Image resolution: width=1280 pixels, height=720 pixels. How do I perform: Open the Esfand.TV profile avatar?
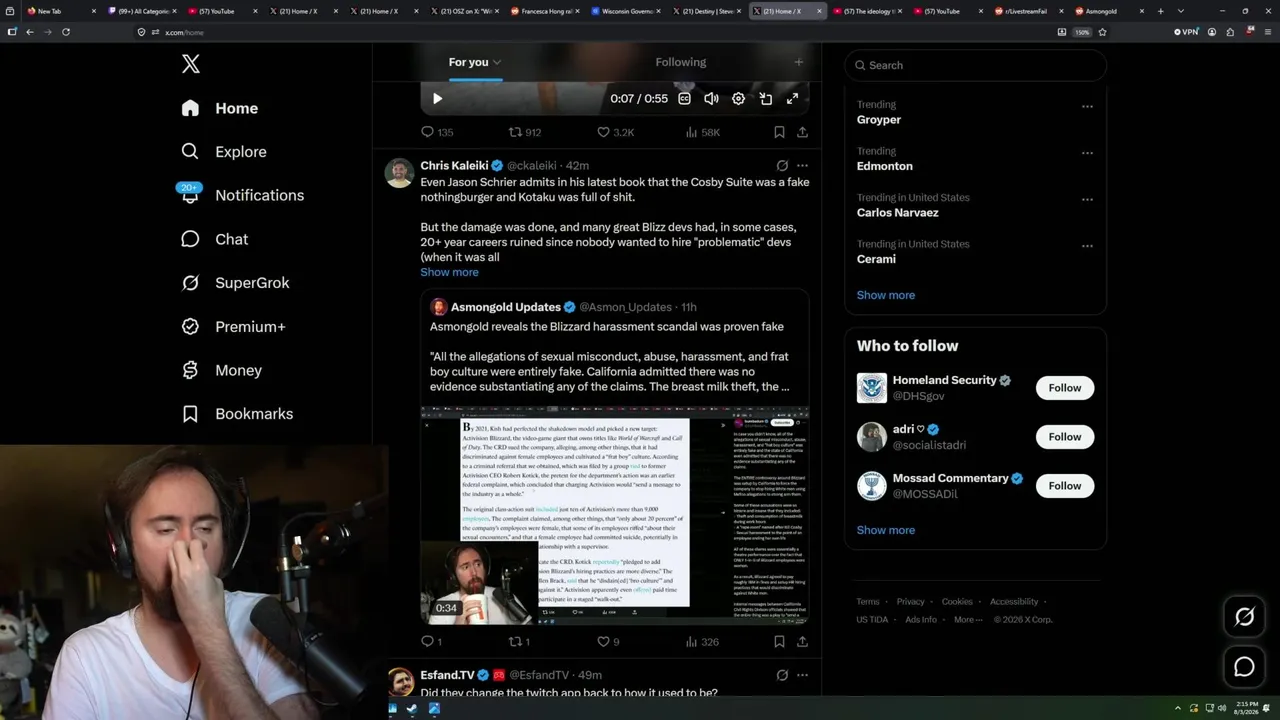[x=400, y=682]
